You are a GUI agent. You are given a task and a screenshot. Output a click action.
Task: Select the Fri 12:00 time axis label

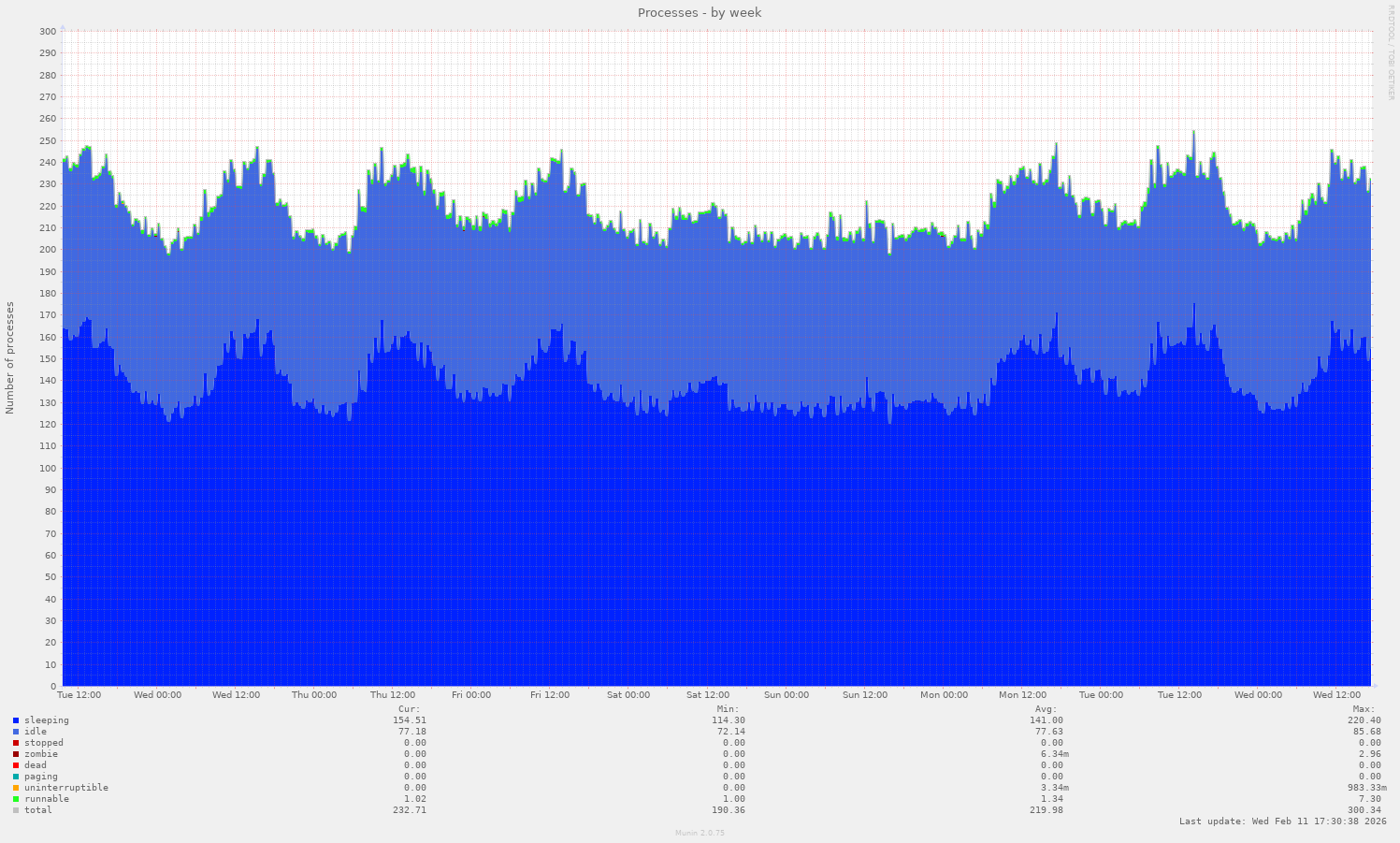pos(550,695)
